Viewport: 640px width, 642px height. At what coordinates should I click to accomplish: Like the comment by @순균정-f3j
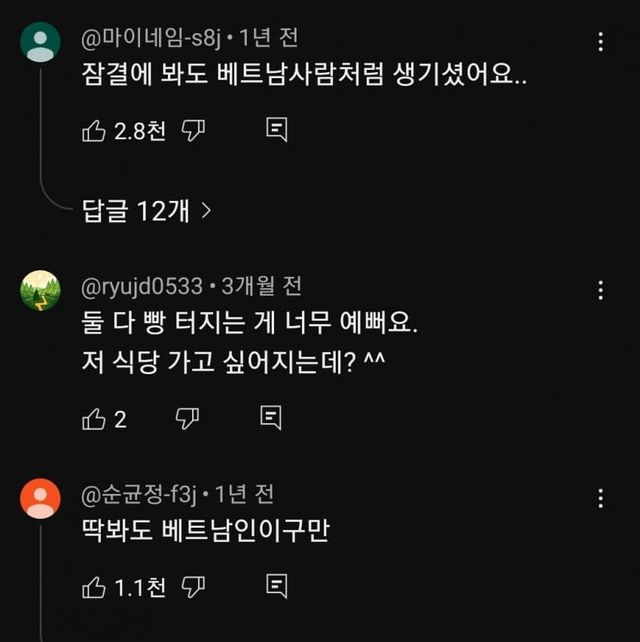pos(93,587)
